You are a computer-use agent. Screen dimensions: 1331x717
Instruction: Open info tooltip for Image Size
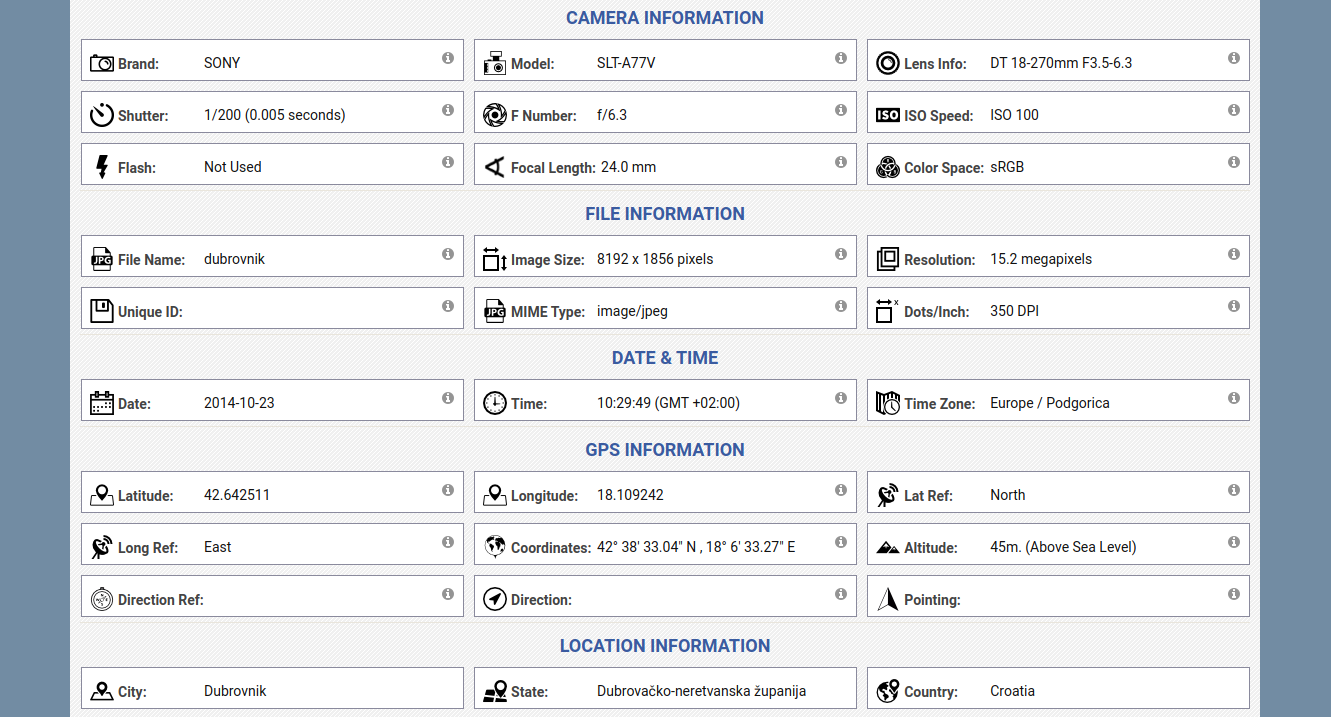(841, 254)
